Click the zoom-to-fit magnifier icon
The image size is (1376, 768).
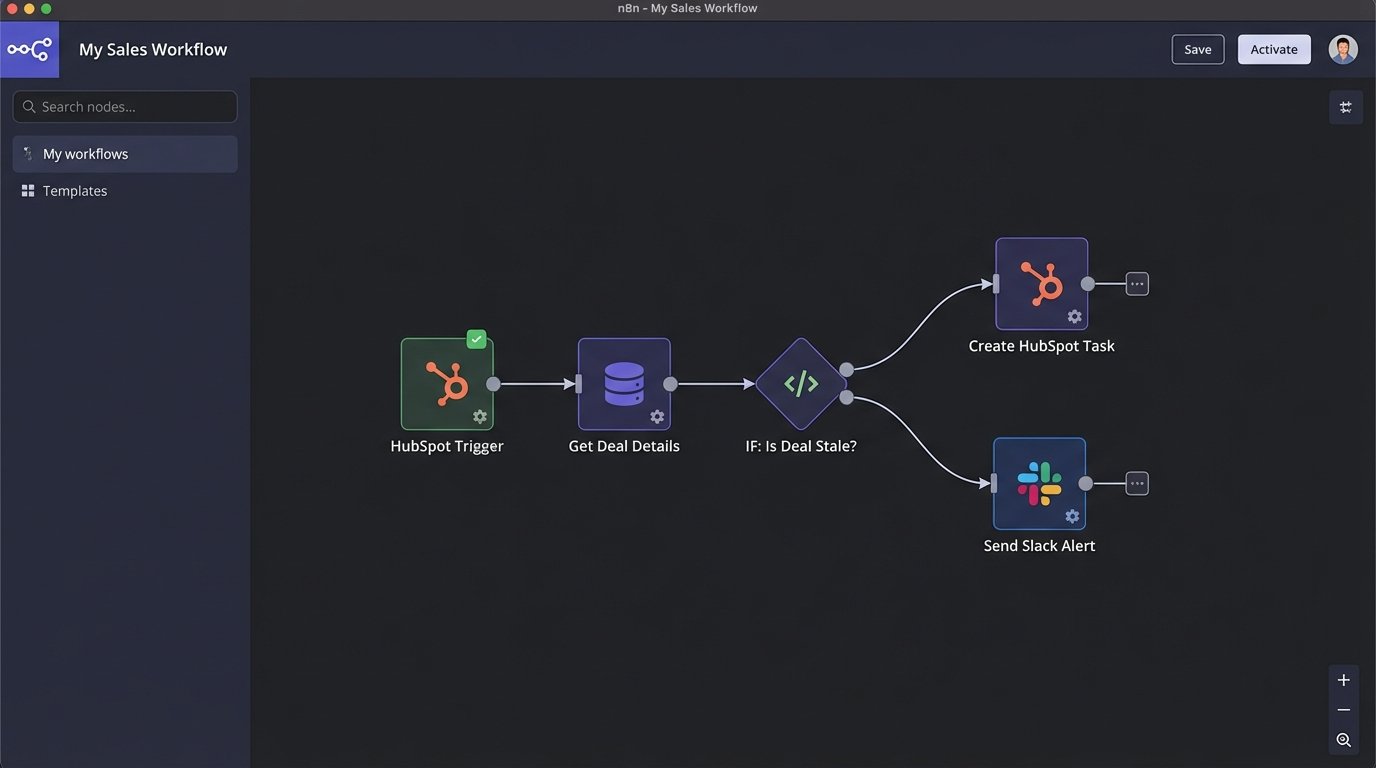[x=1343, y=740]
